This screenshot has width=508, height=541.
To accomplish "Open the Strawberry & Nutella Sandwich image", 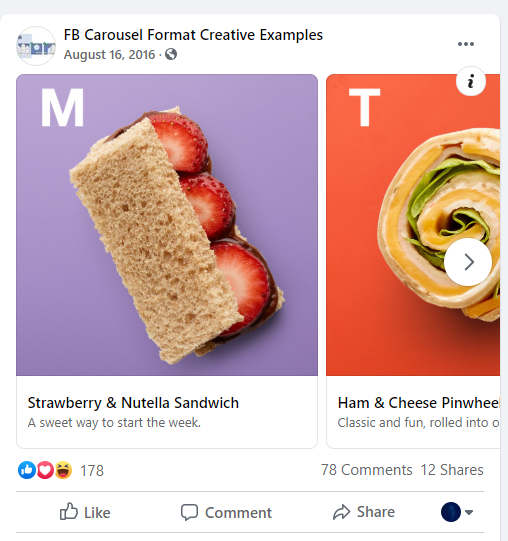I will click(x=167, y=225).
